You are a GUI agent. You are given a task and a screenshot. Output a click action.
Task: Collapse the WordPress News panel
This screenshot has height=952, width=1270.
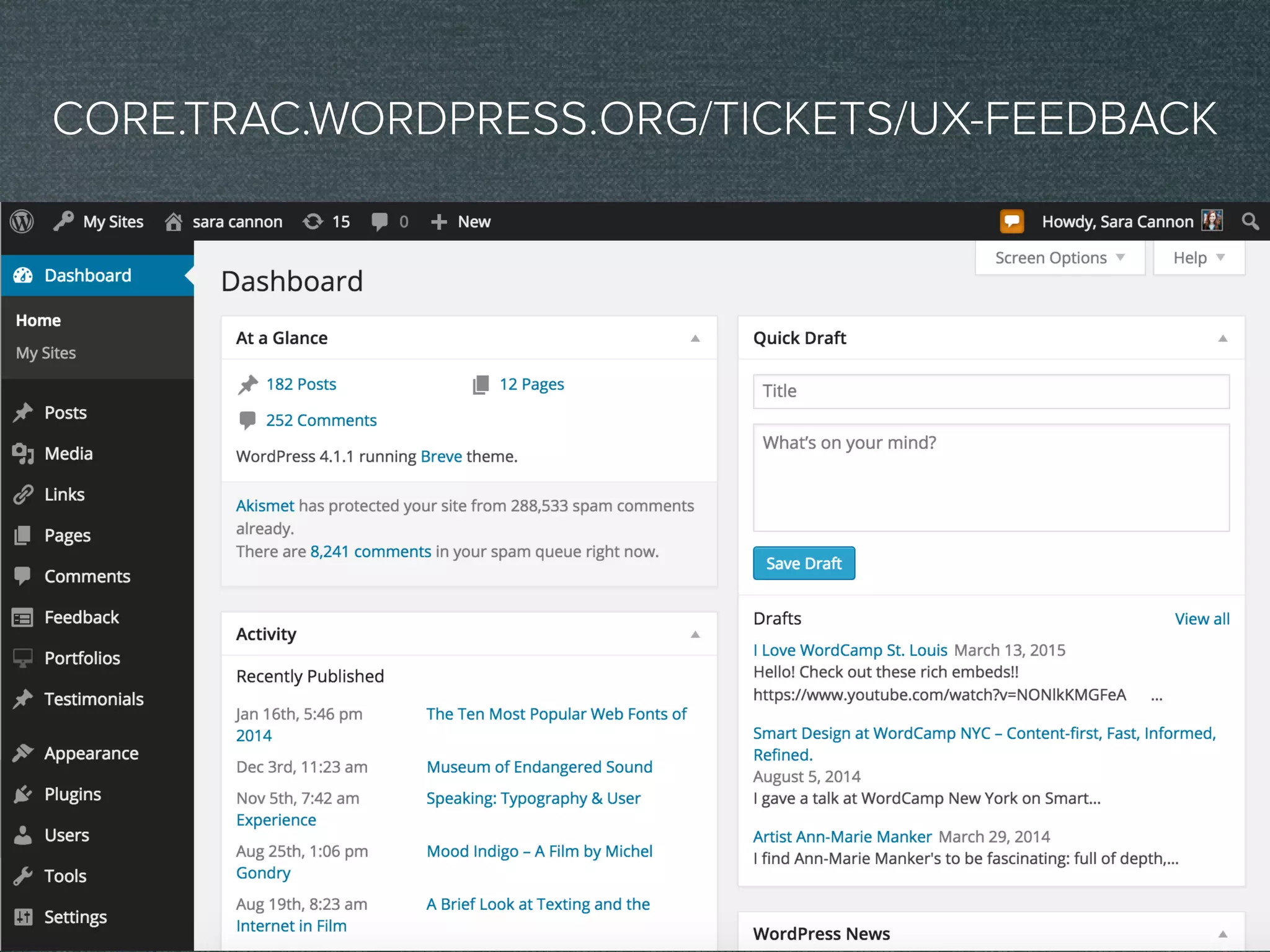click(1223, 934)
